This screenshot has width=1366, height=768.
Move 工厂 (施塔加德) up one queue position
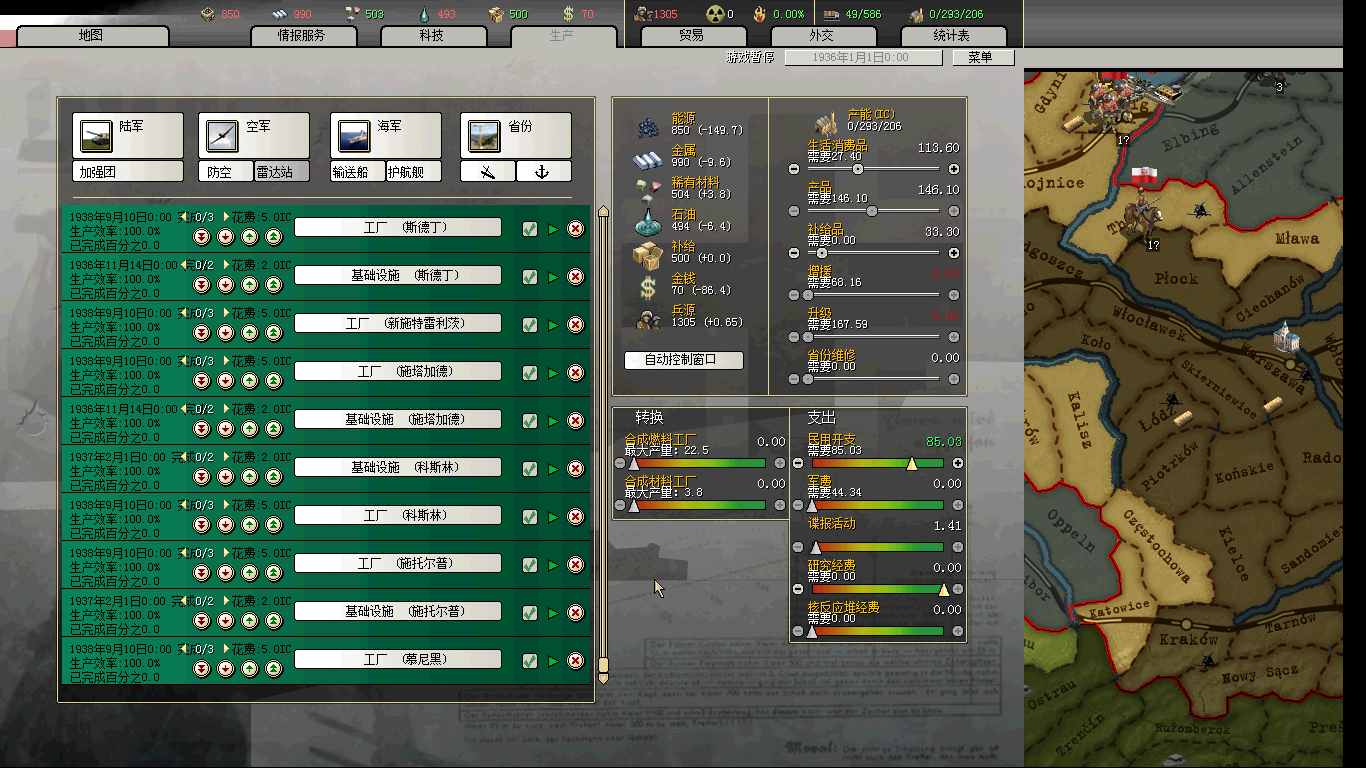pyautogui.click(x=250, y=381)
